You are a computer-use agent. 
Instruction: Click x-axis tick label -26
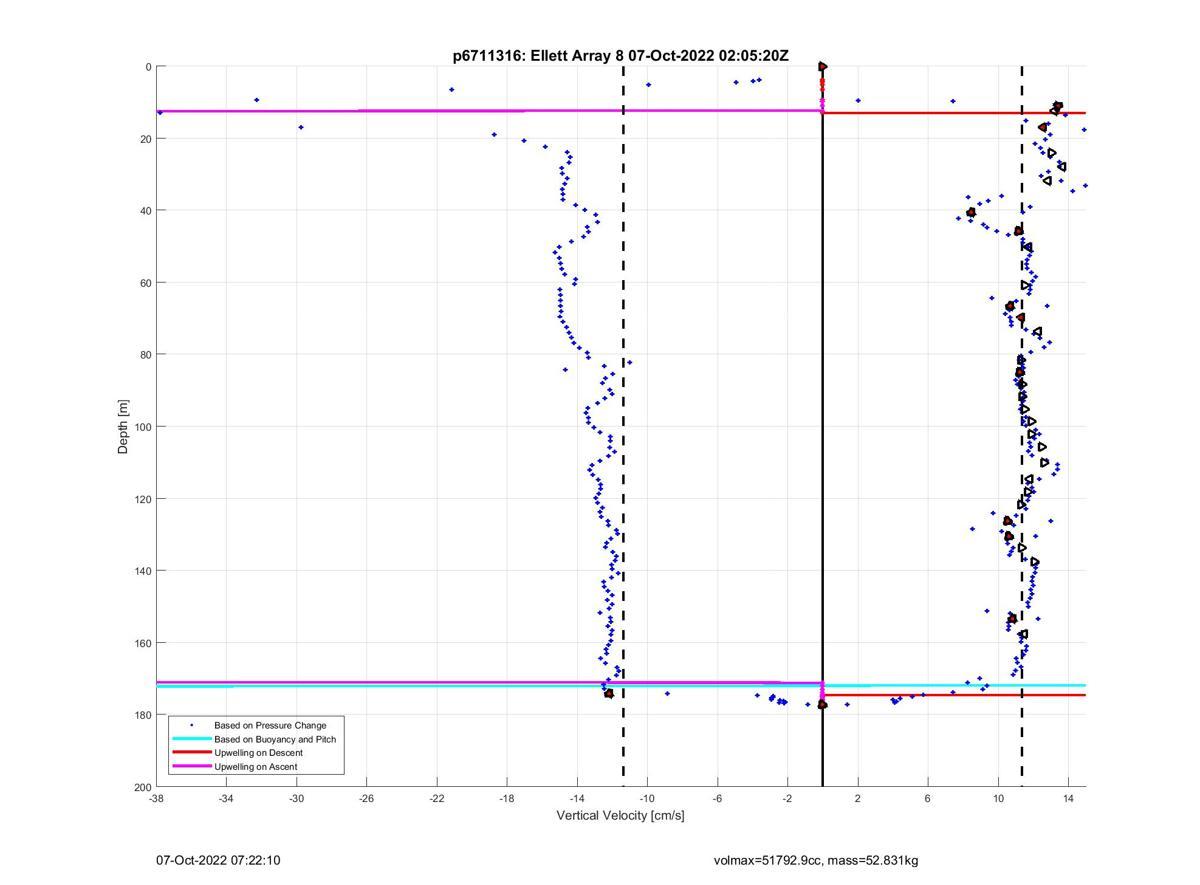(366, 798)
